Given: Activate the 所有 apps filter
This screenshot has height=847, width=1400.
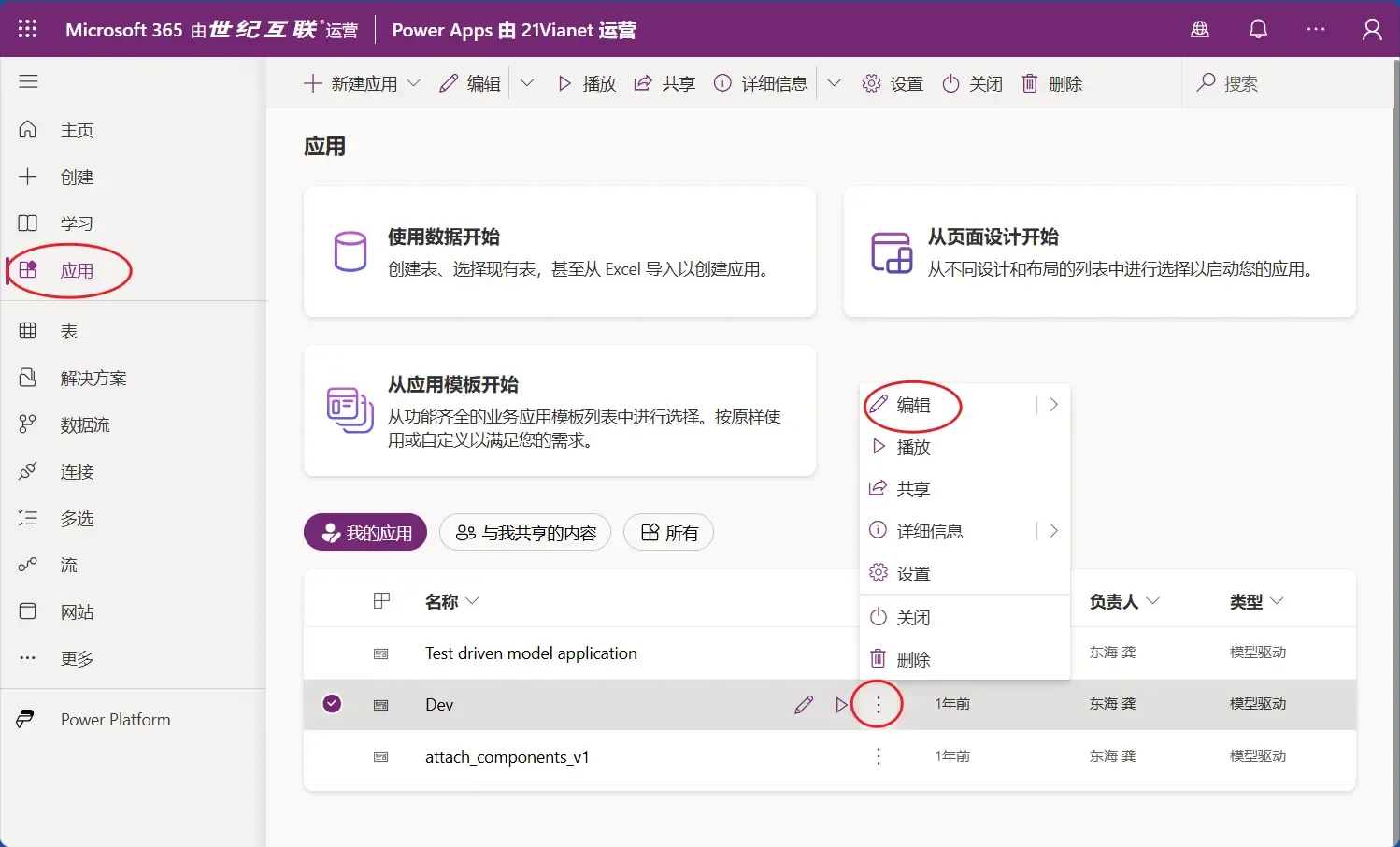Looking at the screenshot, I should click(x=668, y=532).
